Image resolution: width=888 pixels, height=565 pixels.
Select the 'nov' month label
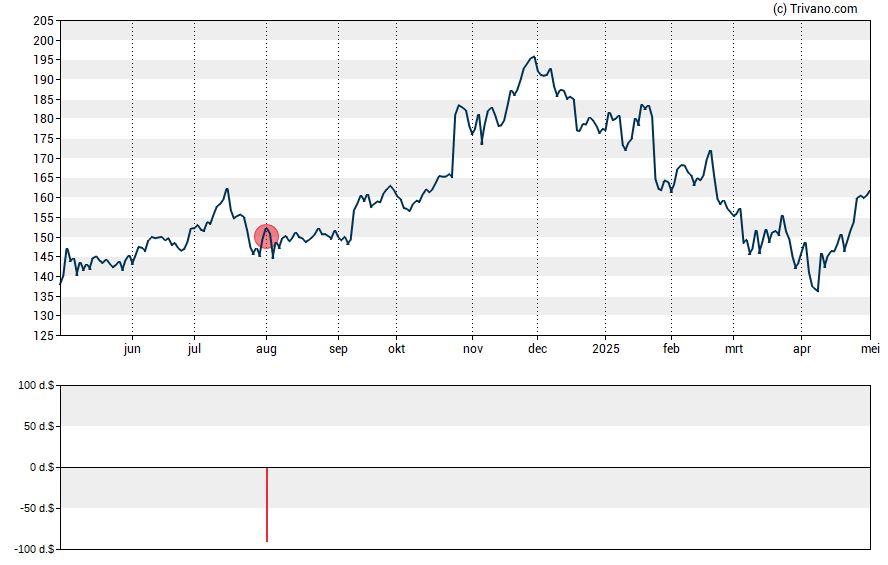click(473, 349)
